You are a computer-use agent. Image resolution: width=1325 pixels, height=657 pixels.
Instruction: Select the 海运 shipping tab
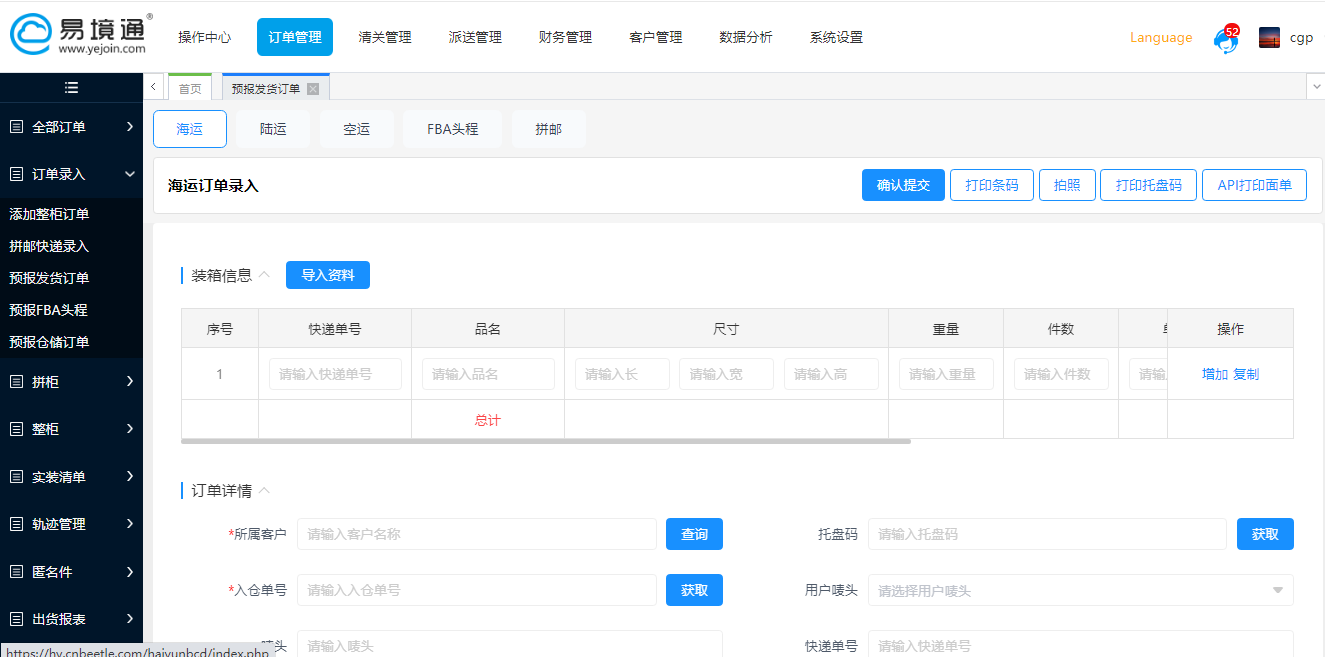190,129
